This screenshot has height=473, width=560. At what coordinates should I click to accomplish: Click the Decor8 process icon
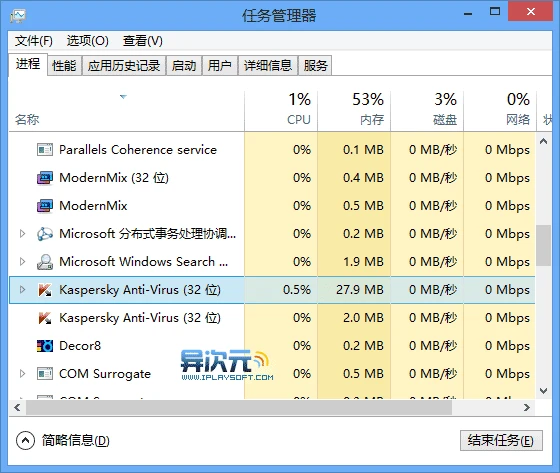[45, 345]
